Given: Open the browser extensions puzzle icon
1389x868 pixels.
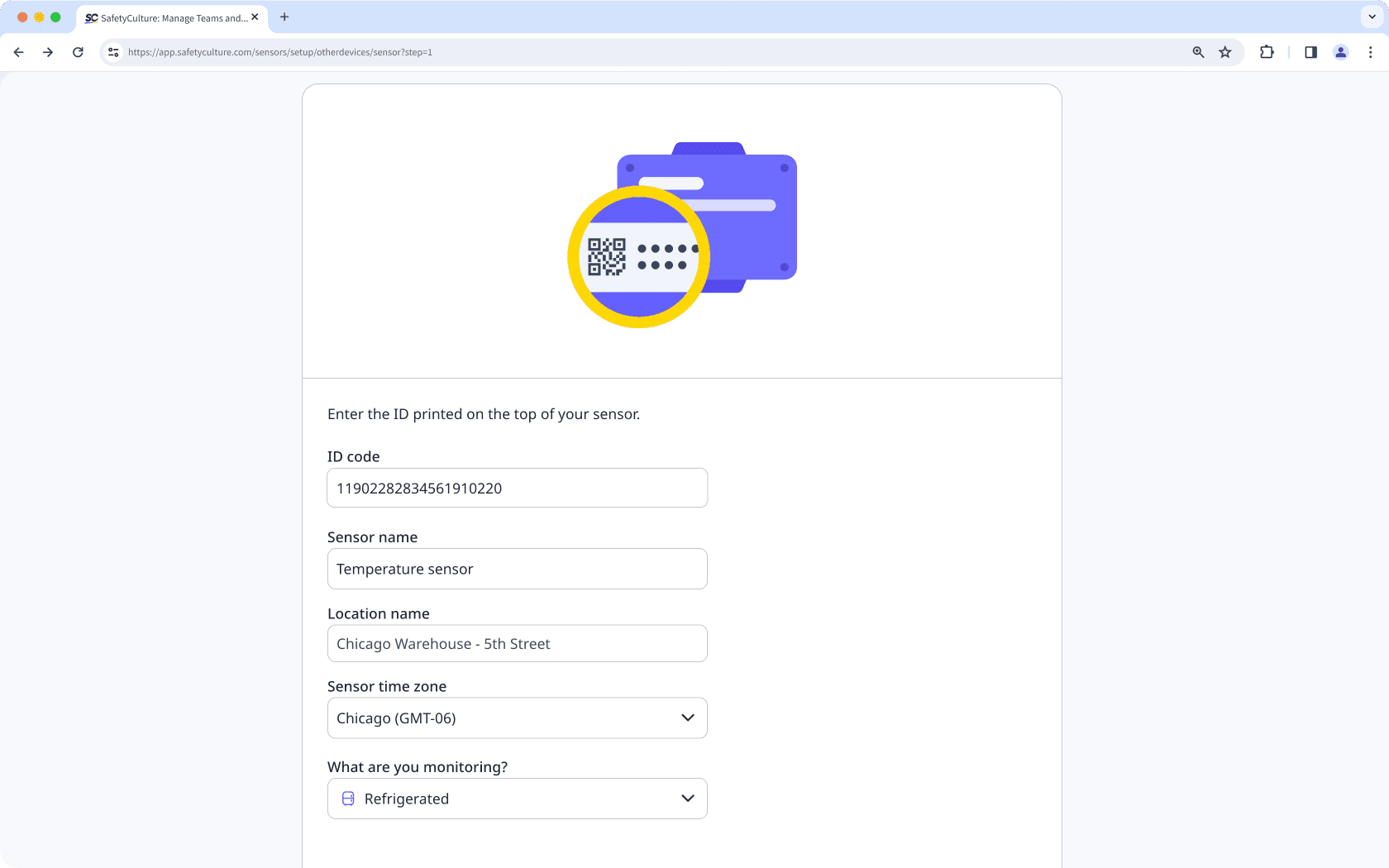Looking at the screenshot, I should (1267, 51).
